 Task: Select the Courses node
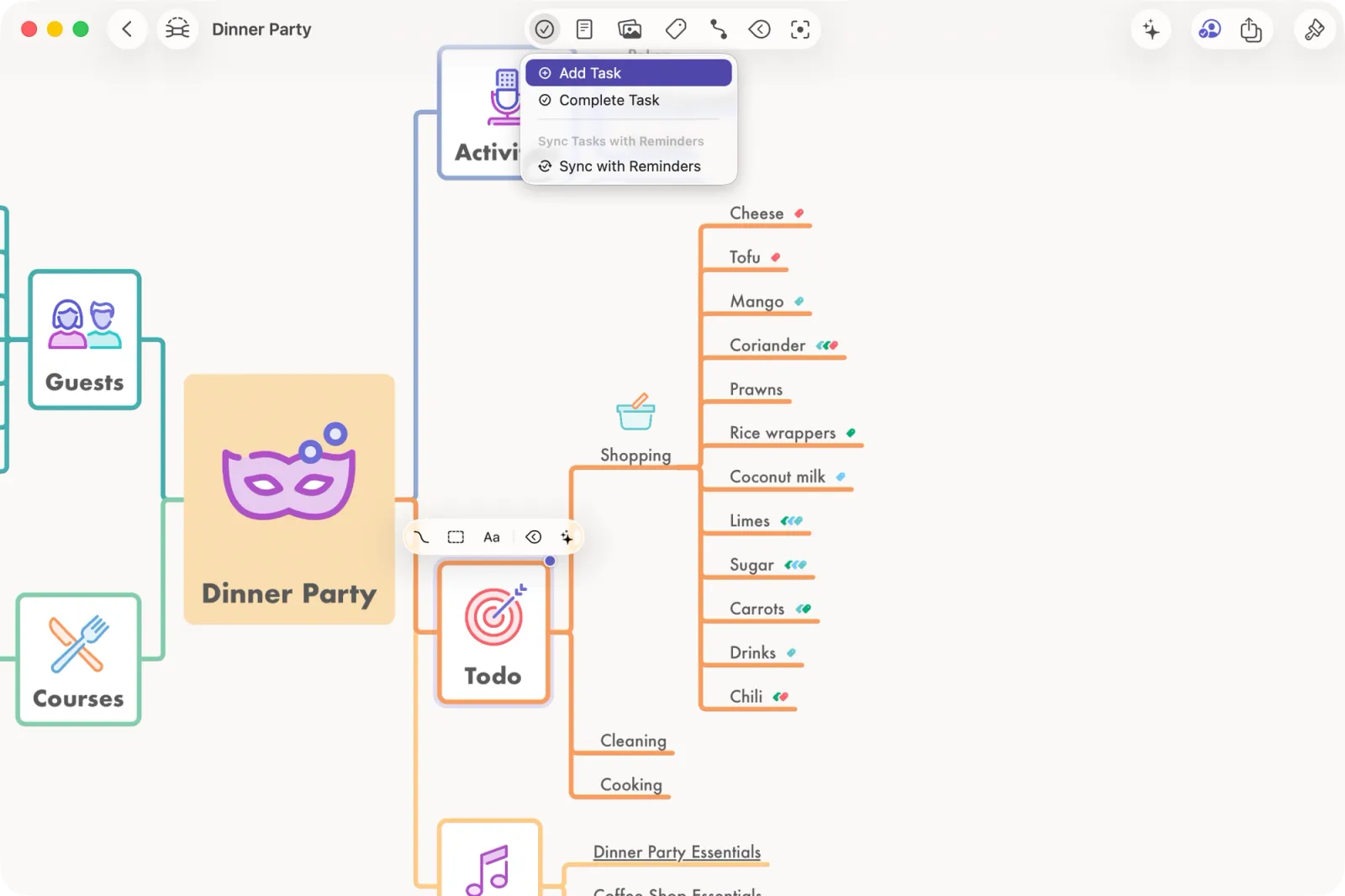(x=78, y=660)
